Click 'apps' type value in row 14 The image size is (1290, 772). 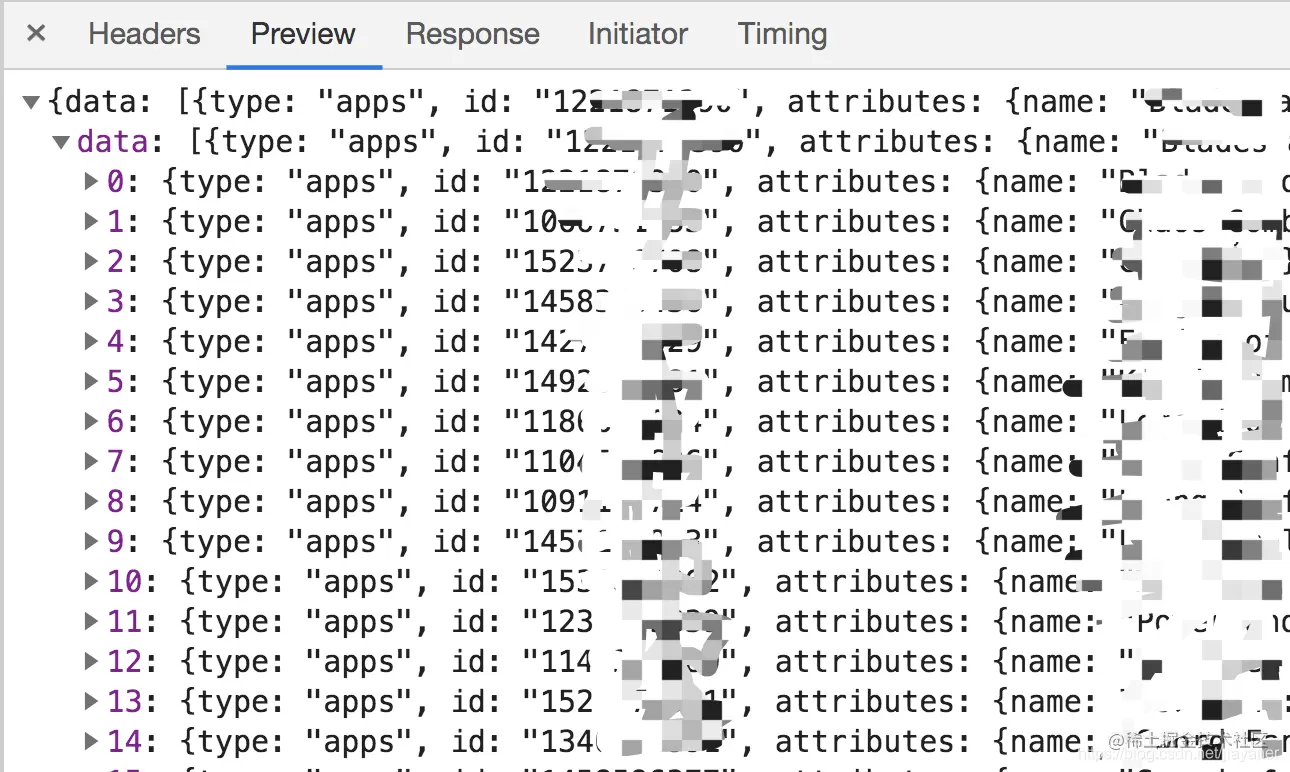[x=358, y=744]
